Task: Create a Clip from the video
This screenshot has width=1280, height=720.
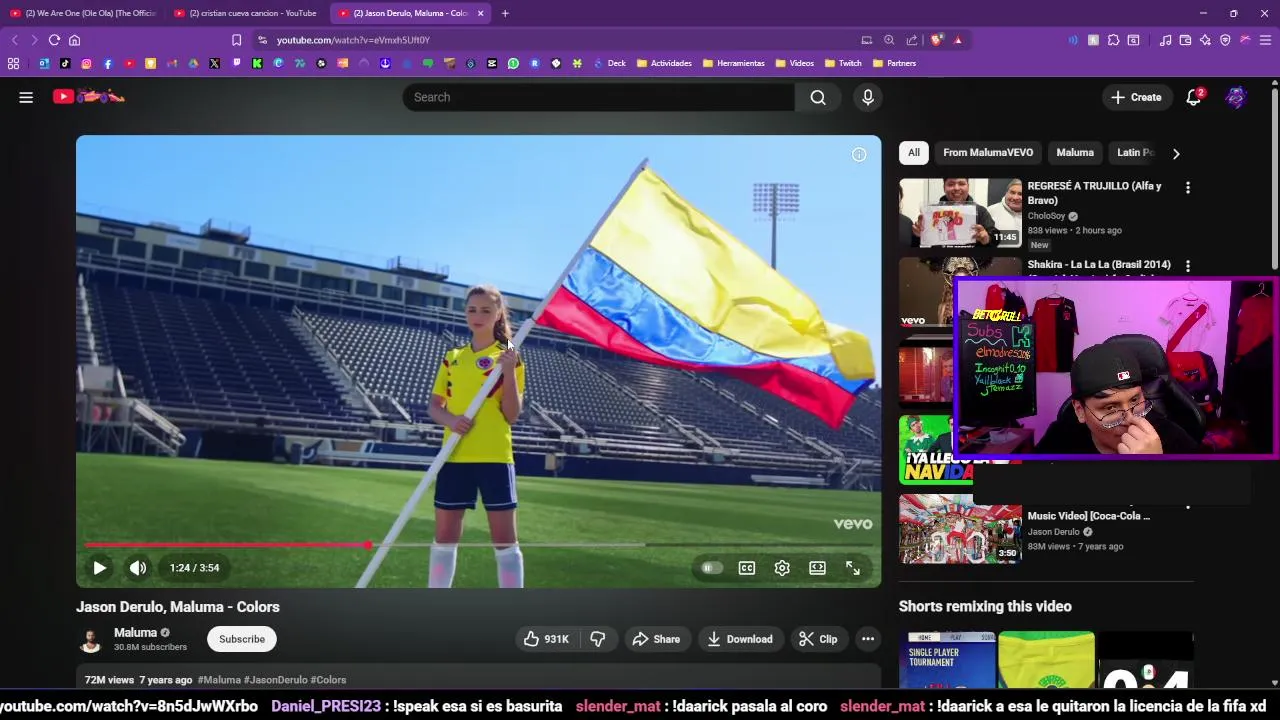Action: (x=818, y=639)
